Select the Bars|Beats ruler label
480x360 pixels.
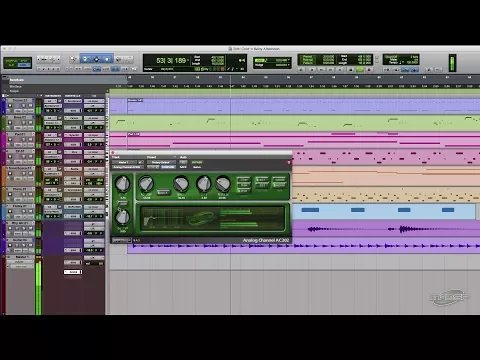point(17,80)
